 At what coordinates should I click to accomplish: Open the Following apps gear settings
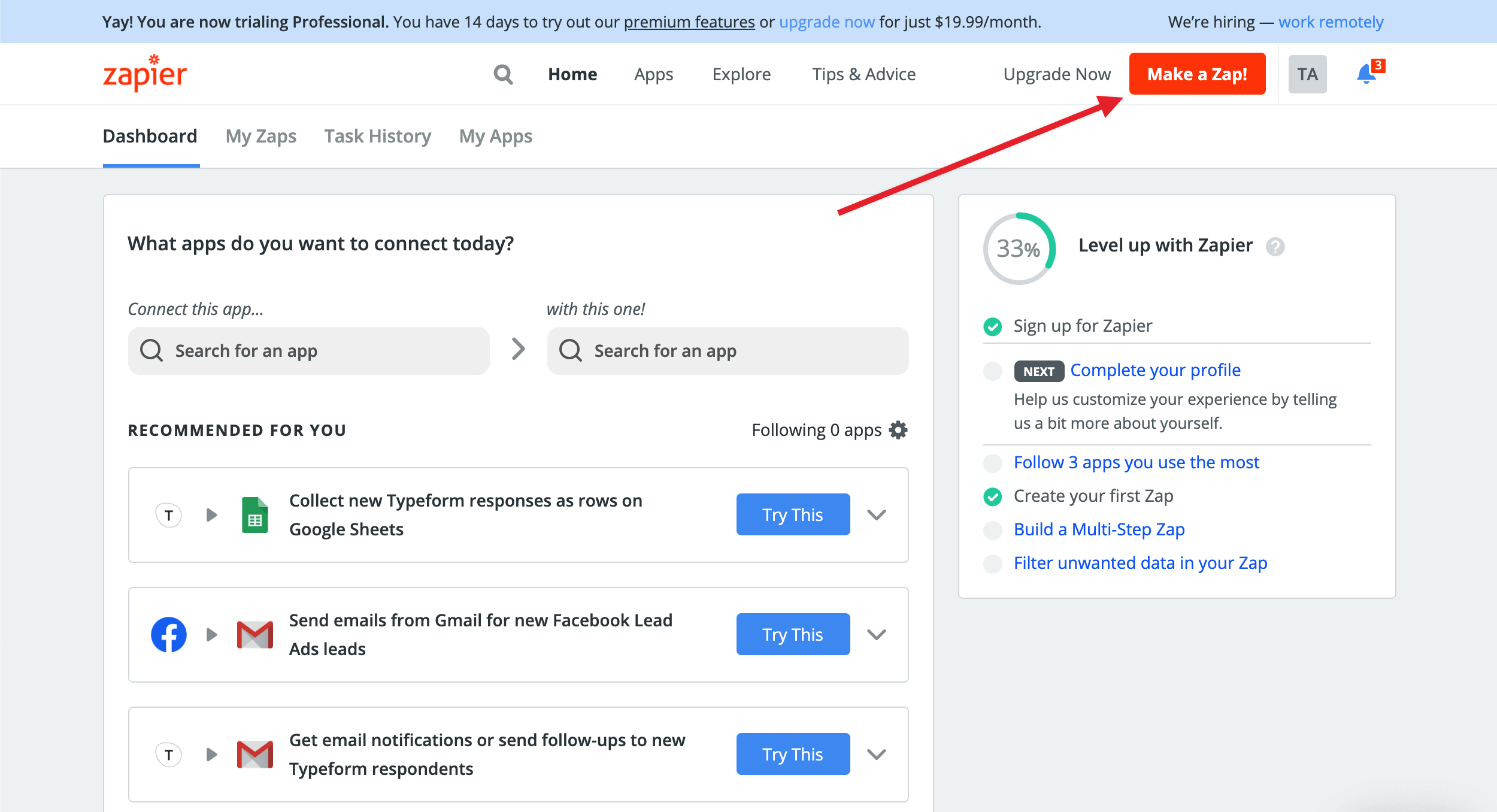coord(898,430)
